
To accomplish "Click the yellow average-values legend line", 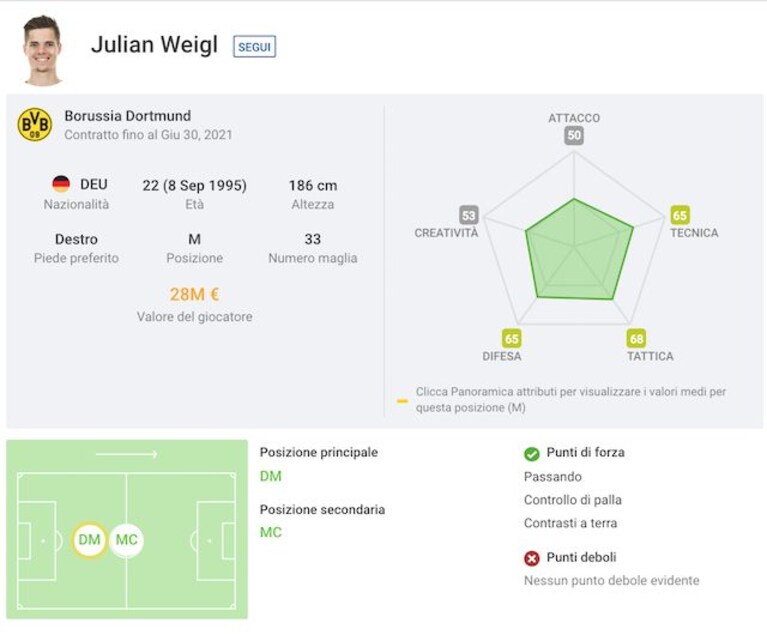I will [402, 401].
